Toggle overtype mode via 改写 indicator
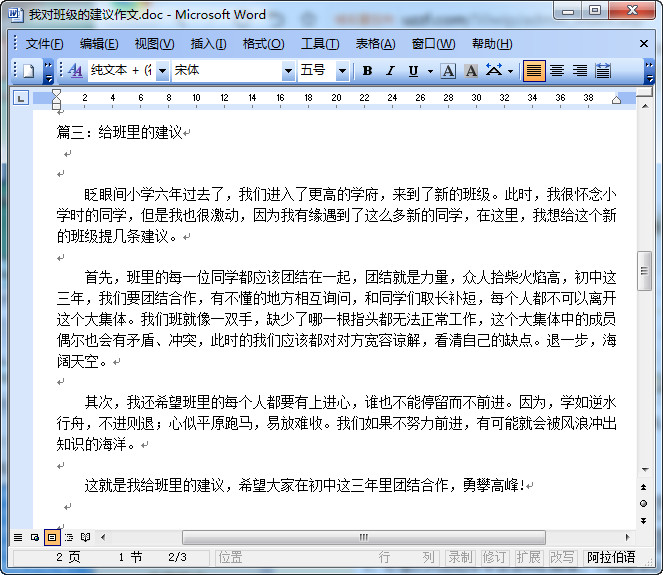This screenshot has width=663, height=575. [x=562, y=557]
